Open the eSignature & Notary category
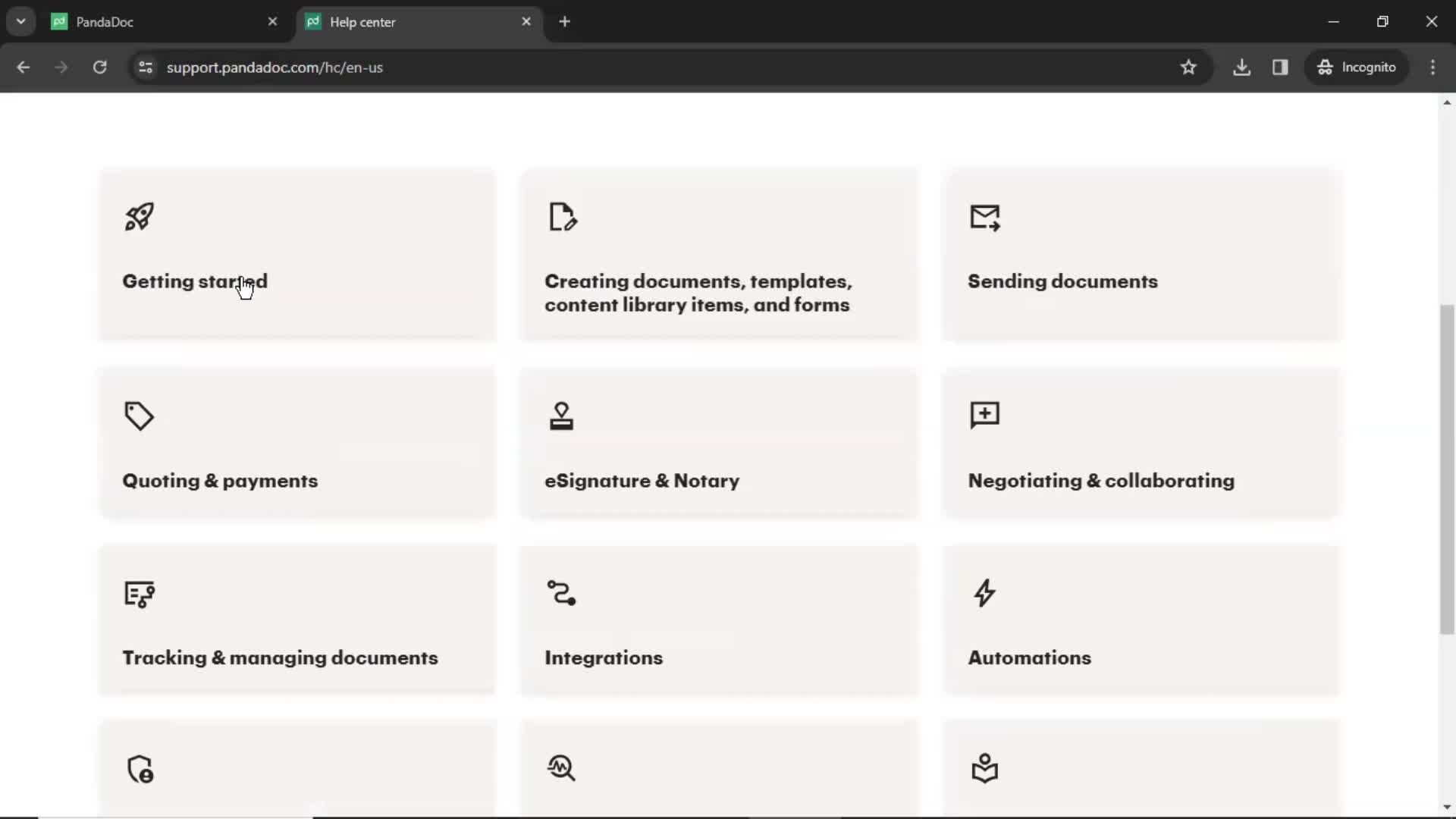Screen dimensions: 1456x819 click(x=720, y=444)
